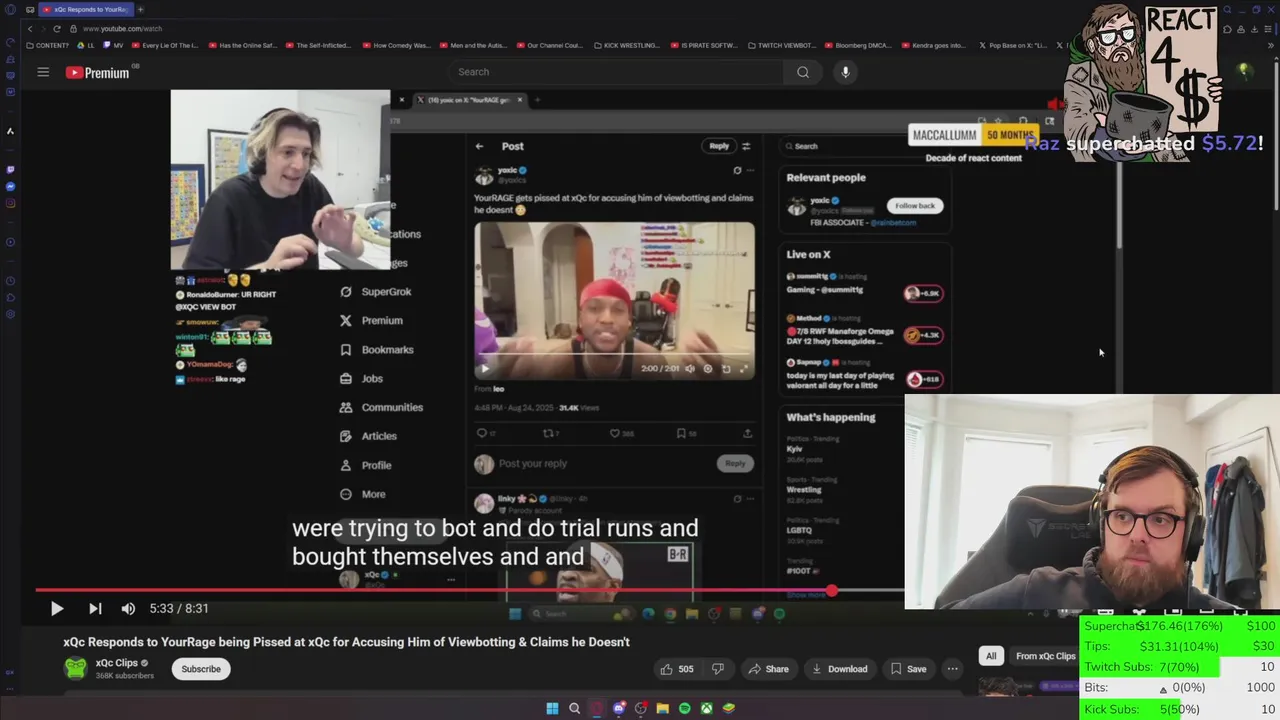The width and height of the screenshot is (1280, 720).
Task: Dislike this video
Action: click(717, 669)
